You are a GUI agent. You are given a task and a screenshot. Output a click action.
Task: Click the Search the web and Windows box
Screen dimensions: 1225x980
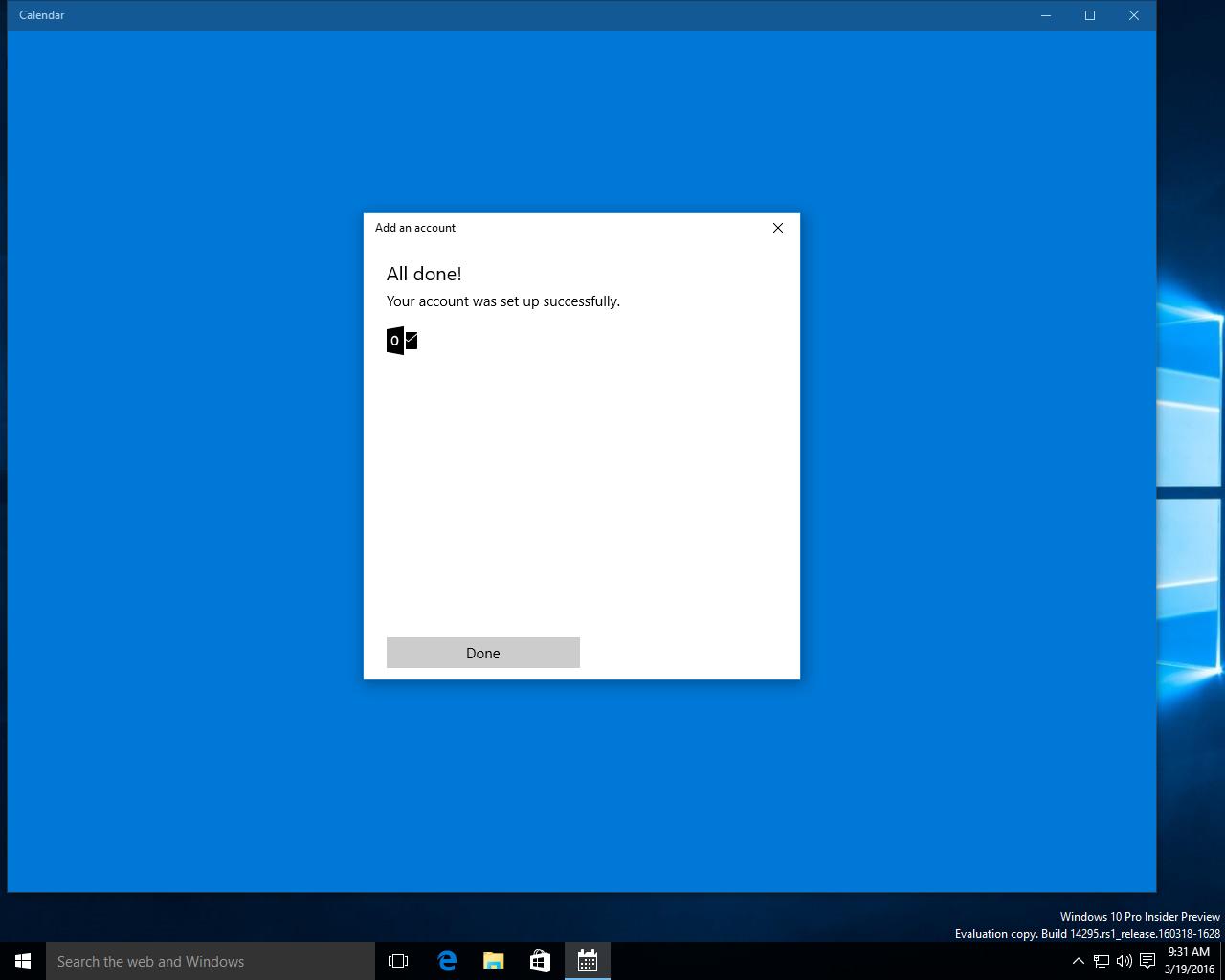pos(211,961)
